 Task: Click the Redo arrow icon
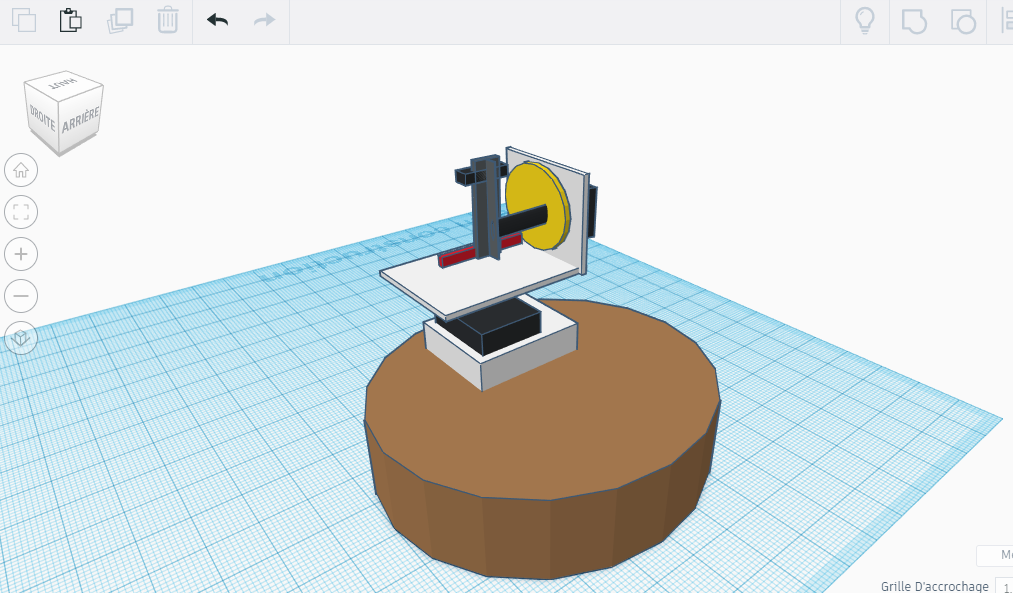(264, 20)
